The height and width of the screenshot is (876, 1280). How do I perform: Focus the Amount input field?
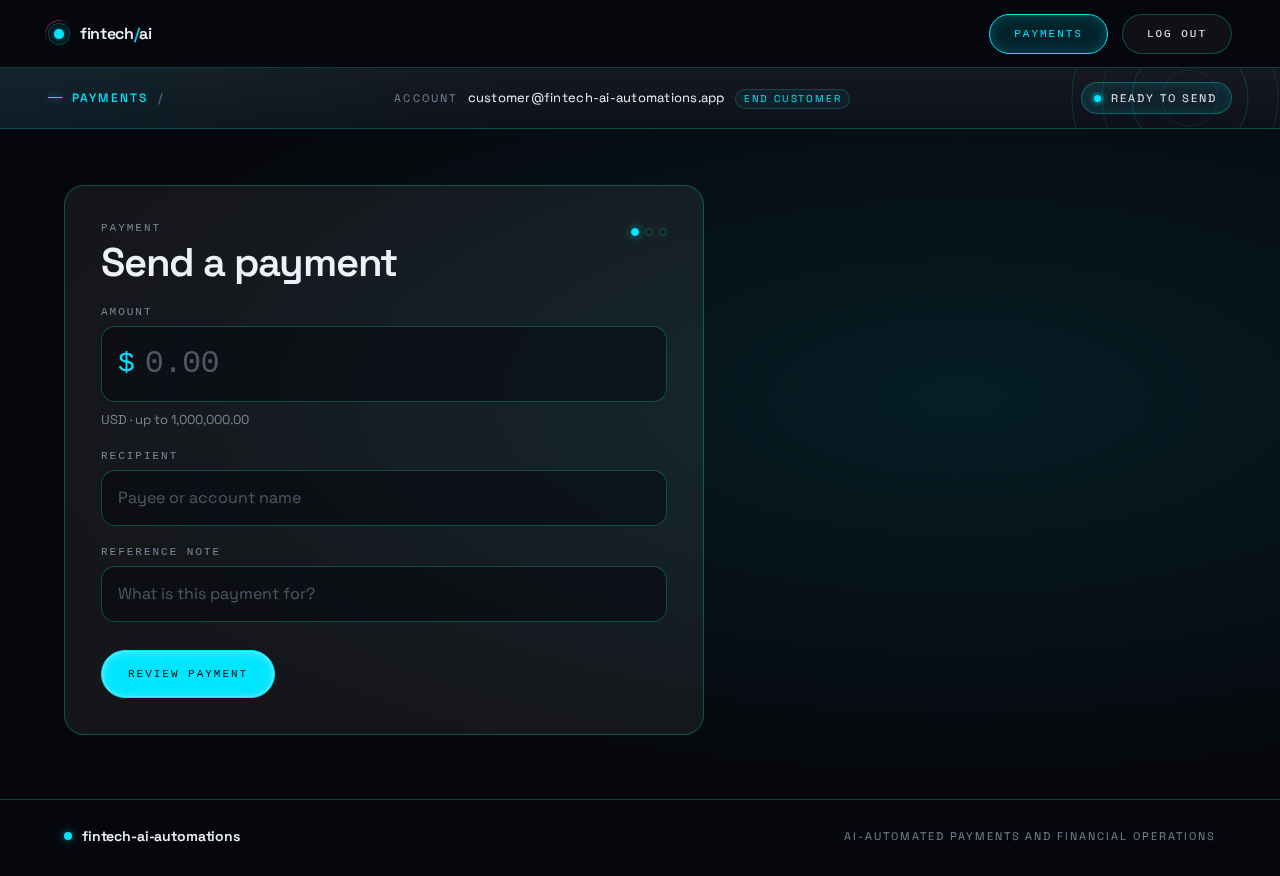point(384,364)
